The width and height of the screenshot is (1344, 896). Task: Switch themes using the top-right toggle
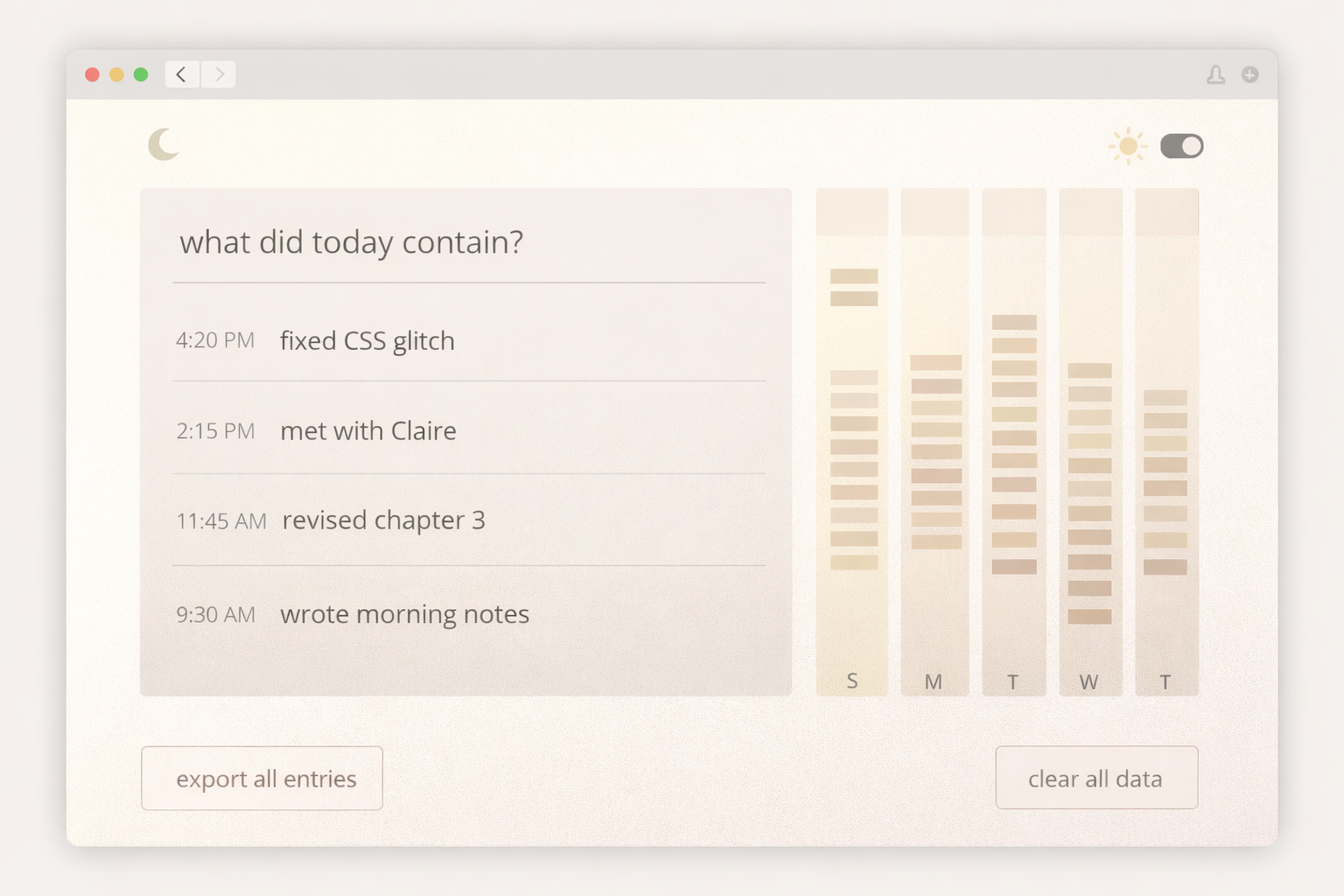click(1180, 146)
